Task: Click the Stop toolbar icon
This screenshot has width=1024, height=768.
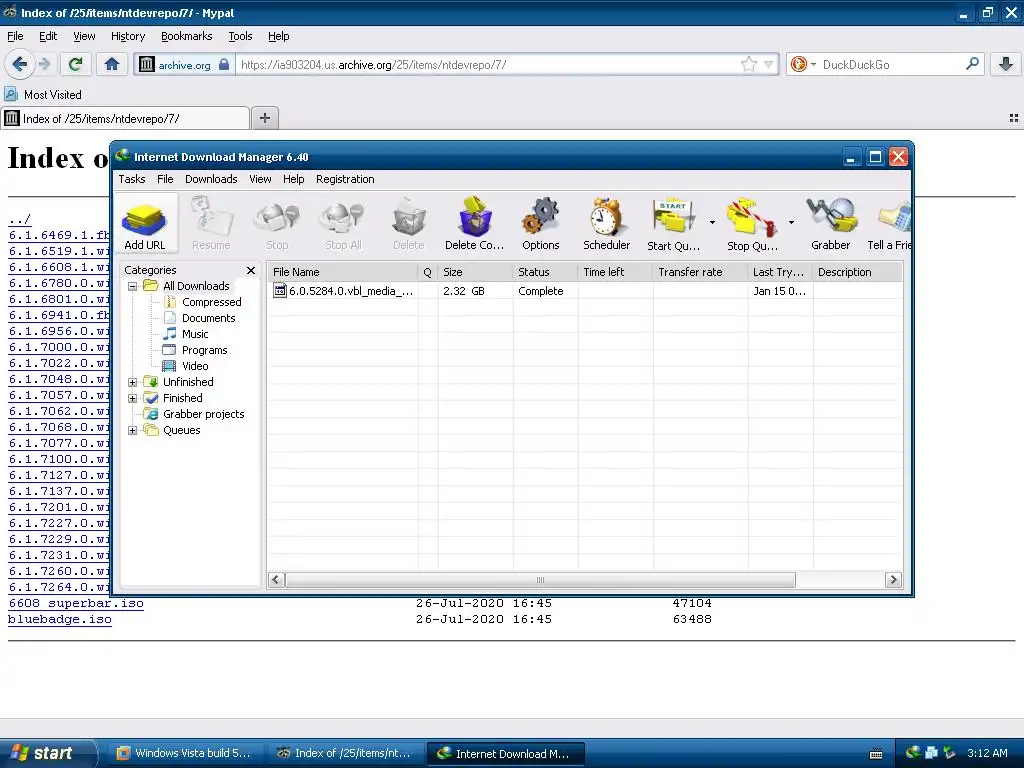Action: (x=277, y=224)
